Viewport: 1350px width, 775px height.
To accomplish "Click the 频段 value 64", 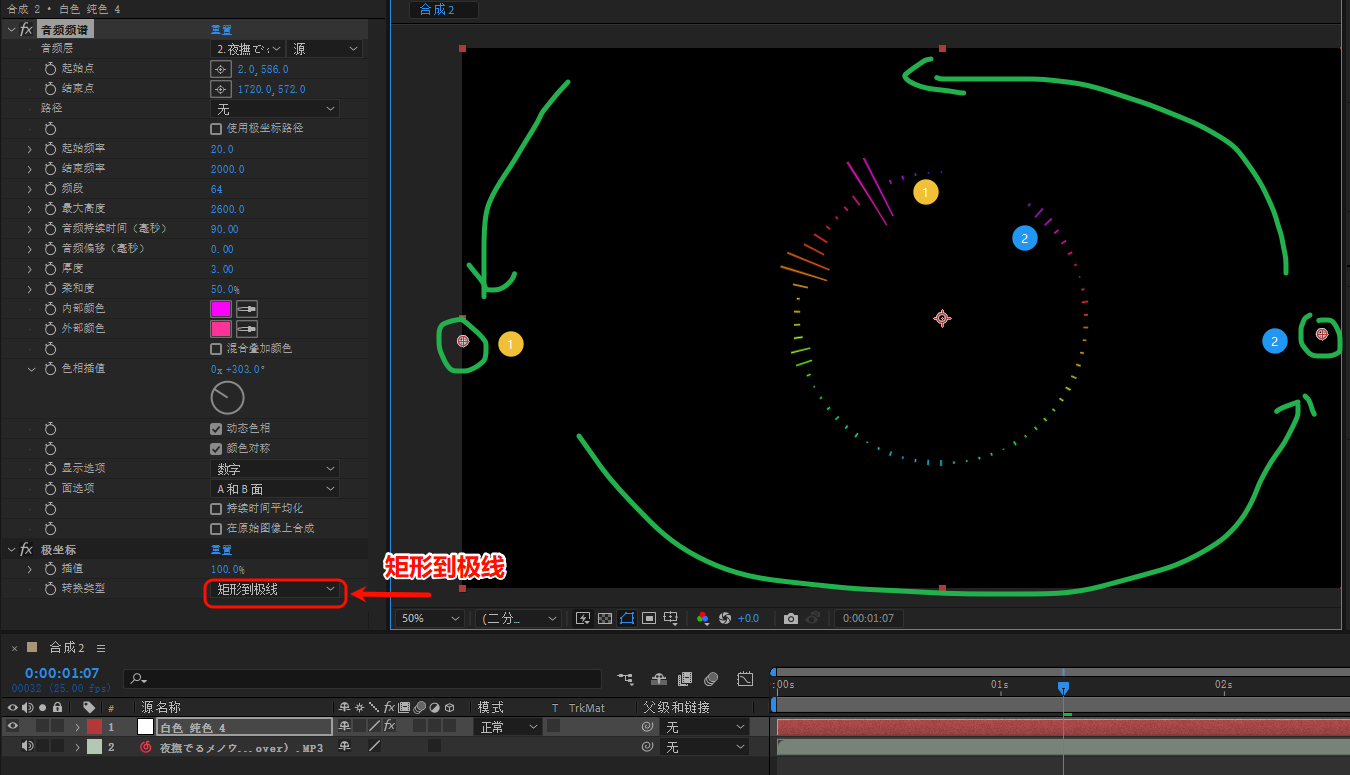I will 217,189.
